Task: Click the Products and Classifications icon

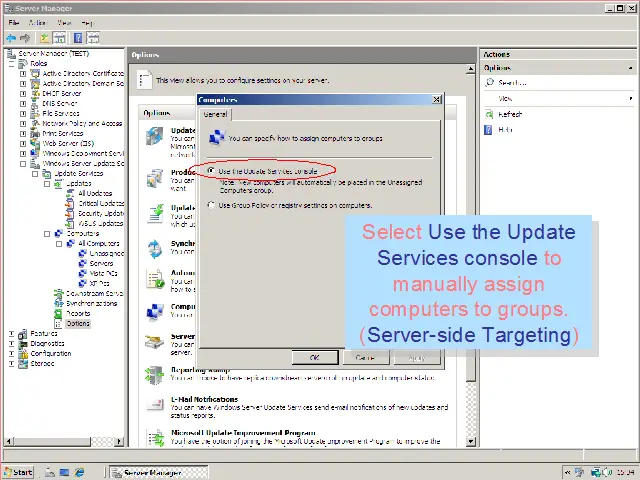Action: (x=155, y=178)
